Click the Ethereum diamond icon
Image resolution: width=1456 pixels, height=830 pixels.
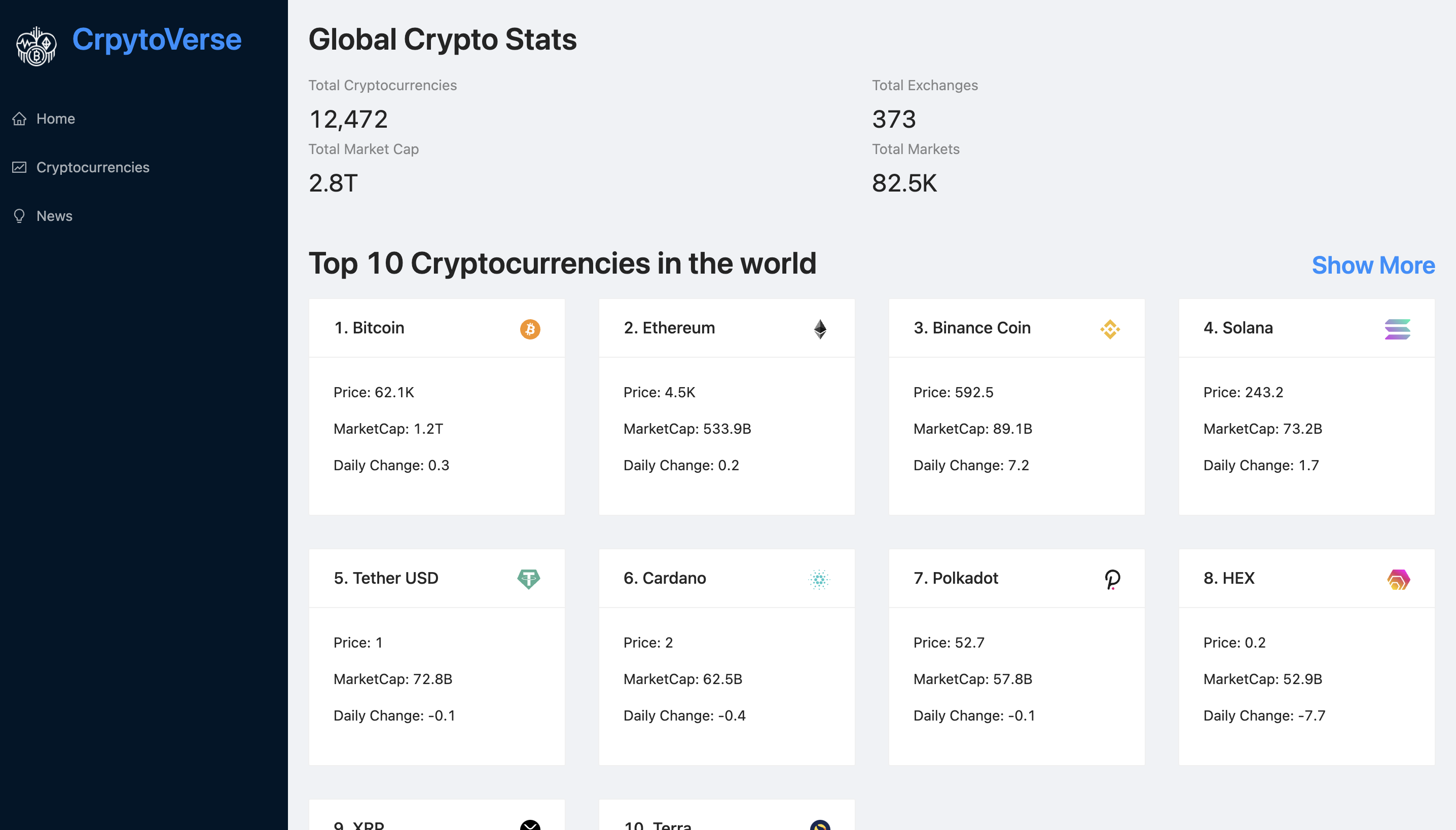pyautogui.click(x=820, y=329)
